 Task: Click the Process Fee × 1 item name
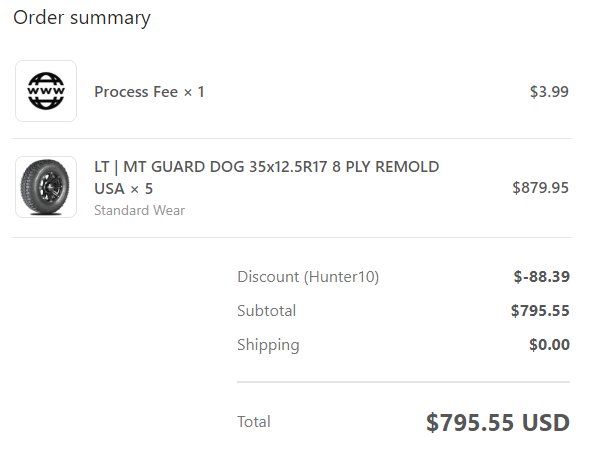[x=149, y=92]
